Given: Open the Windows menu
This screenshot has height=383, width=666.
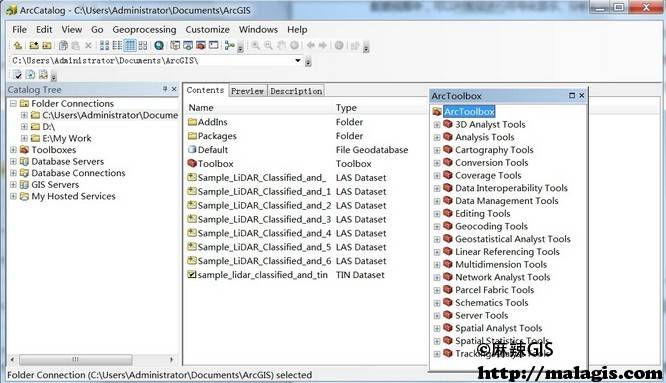Looking at the screenshot, I should pyautogui.click(x=258, y=30).
